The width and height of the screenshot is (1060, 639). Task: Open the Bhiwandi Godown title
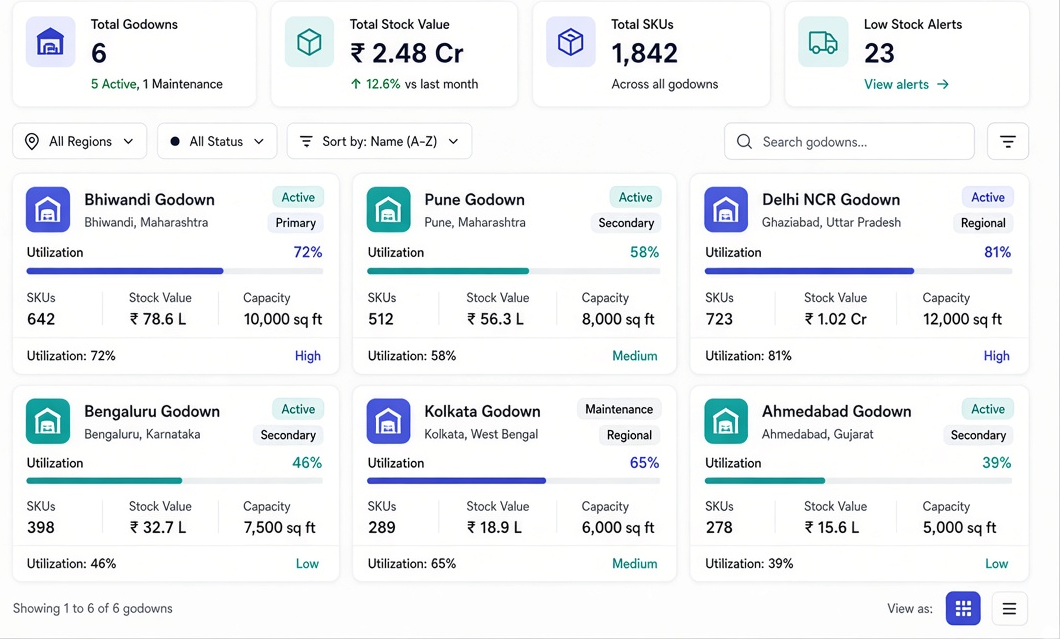[149, 199]
